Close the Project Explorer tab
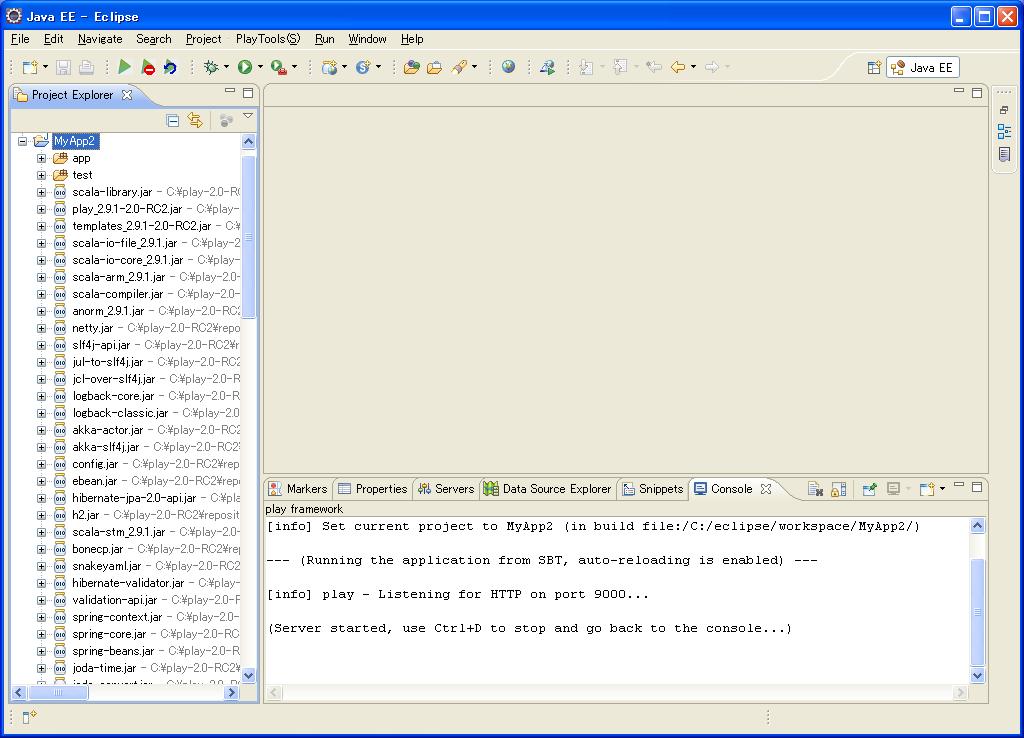The width and height of the screenshot is (1024, 738). [127, 95]
